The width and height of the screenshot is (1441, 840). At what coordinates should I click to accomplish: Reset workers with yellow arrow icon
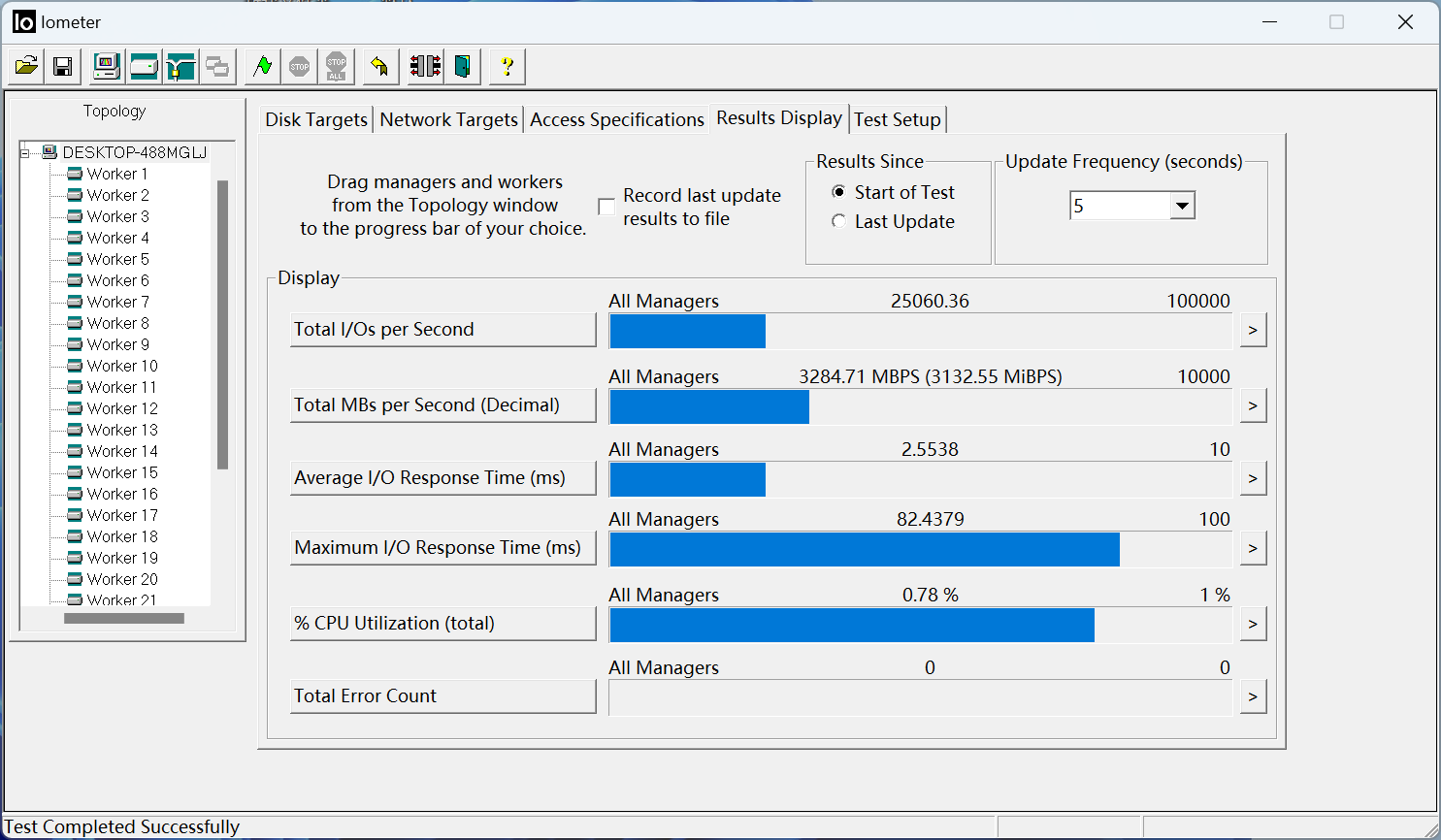[x=379, y=66]
